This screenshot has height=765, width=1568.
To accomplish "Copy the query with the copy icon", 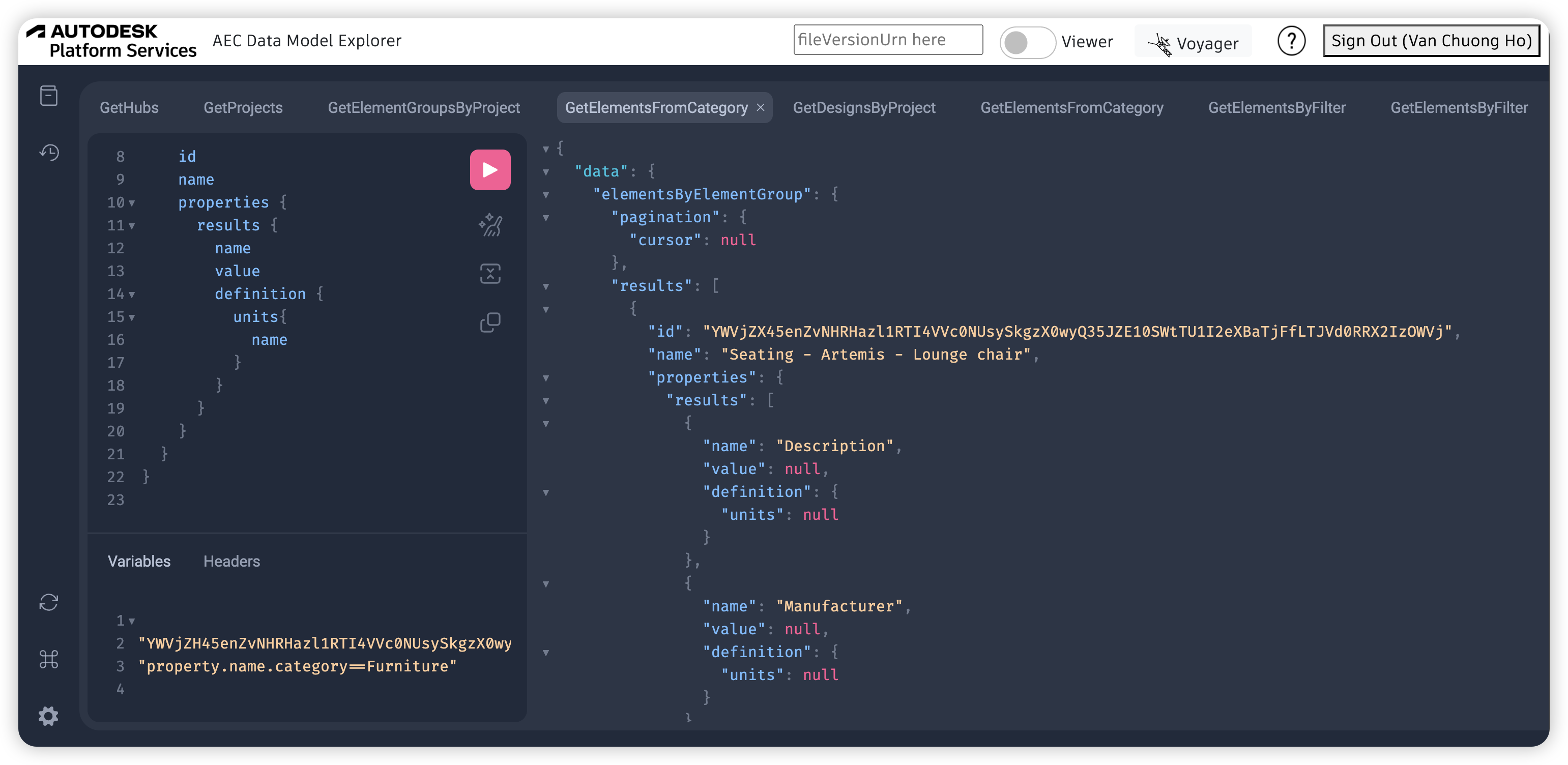I will pos(490,322).
